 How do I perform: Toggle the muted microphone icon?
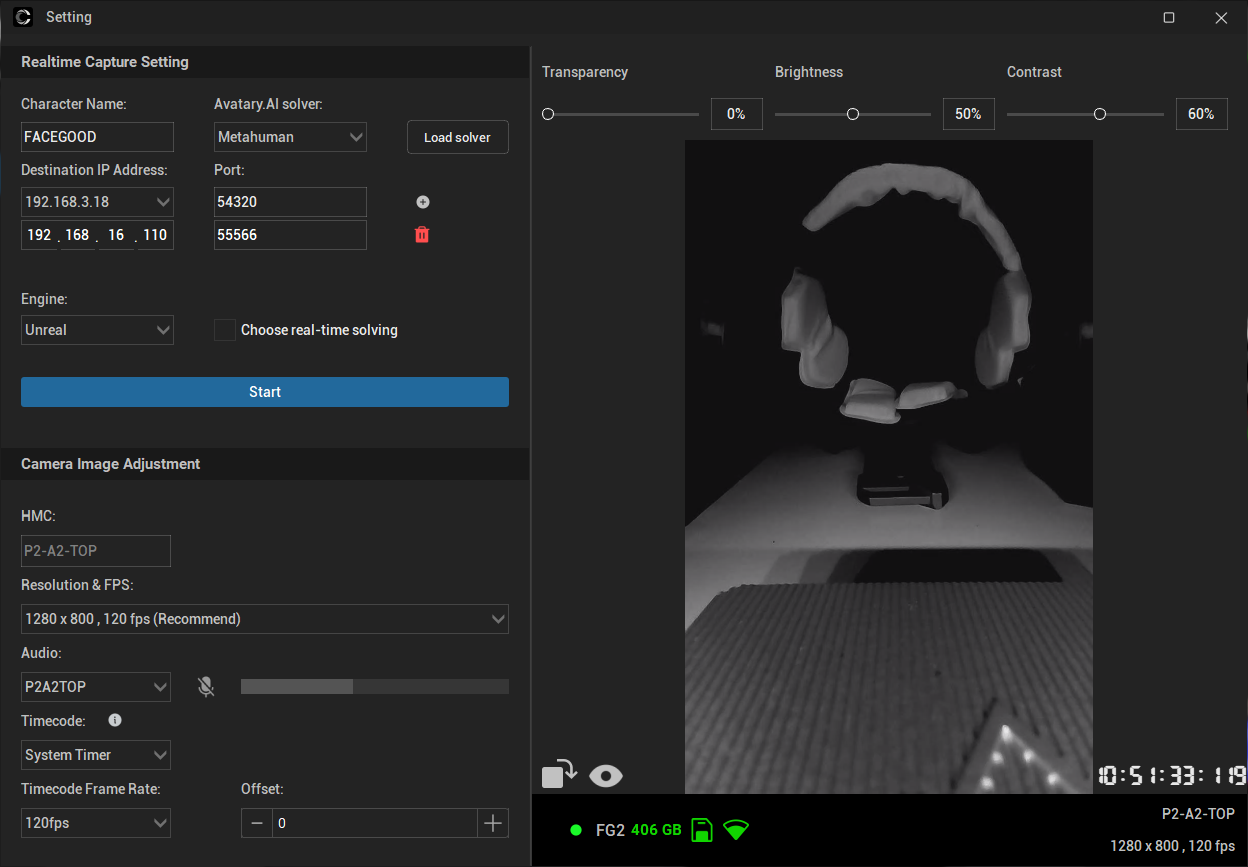(x=206, y=687)
